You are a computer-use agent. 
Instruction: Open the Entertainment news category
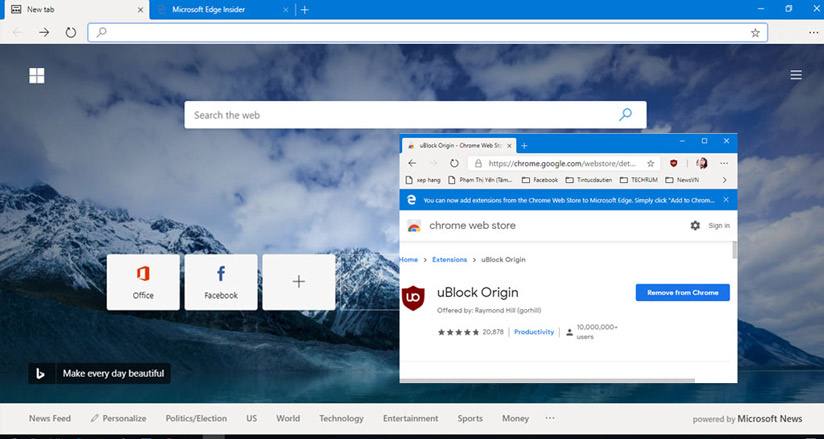[410, 418]
